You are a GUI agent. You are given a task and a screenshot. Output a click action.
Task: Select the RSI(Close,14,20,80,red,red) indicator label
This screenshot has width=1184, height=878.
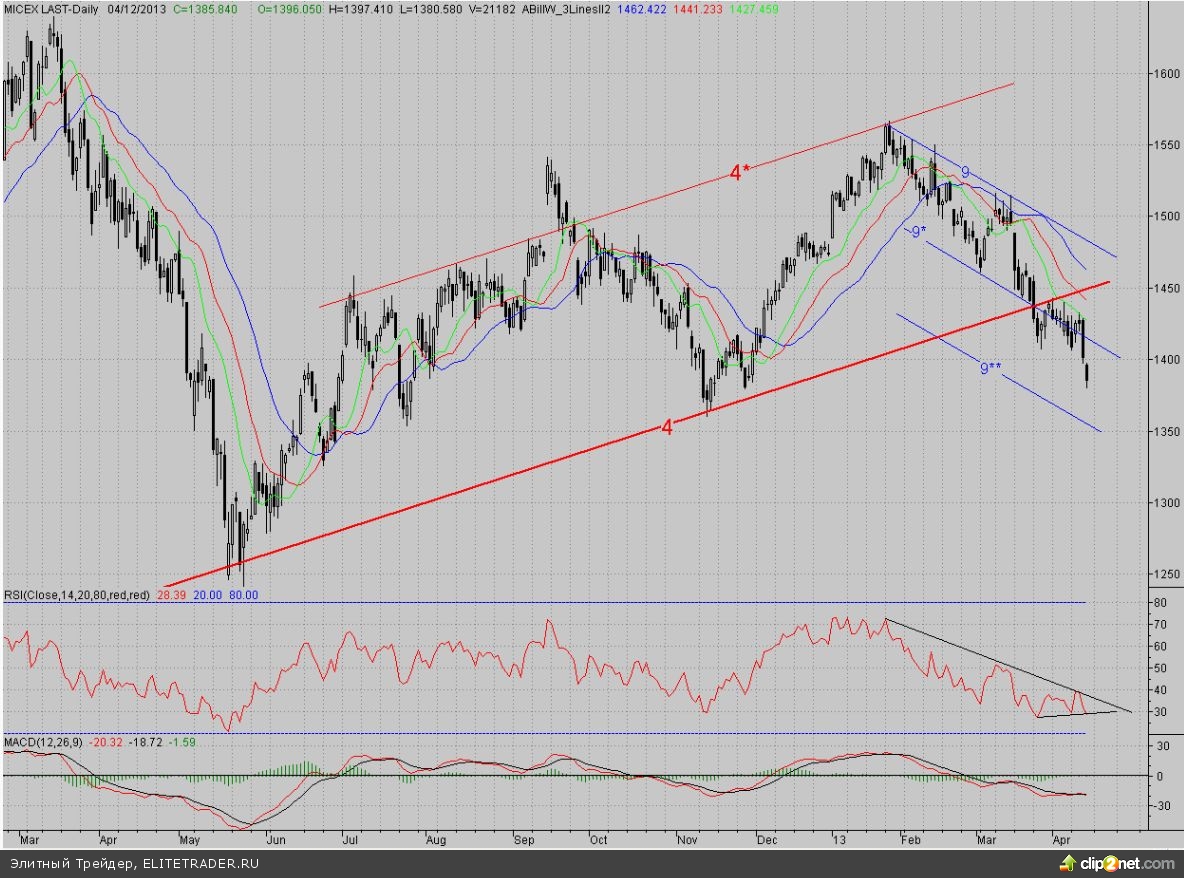click(x=77, y=594)
